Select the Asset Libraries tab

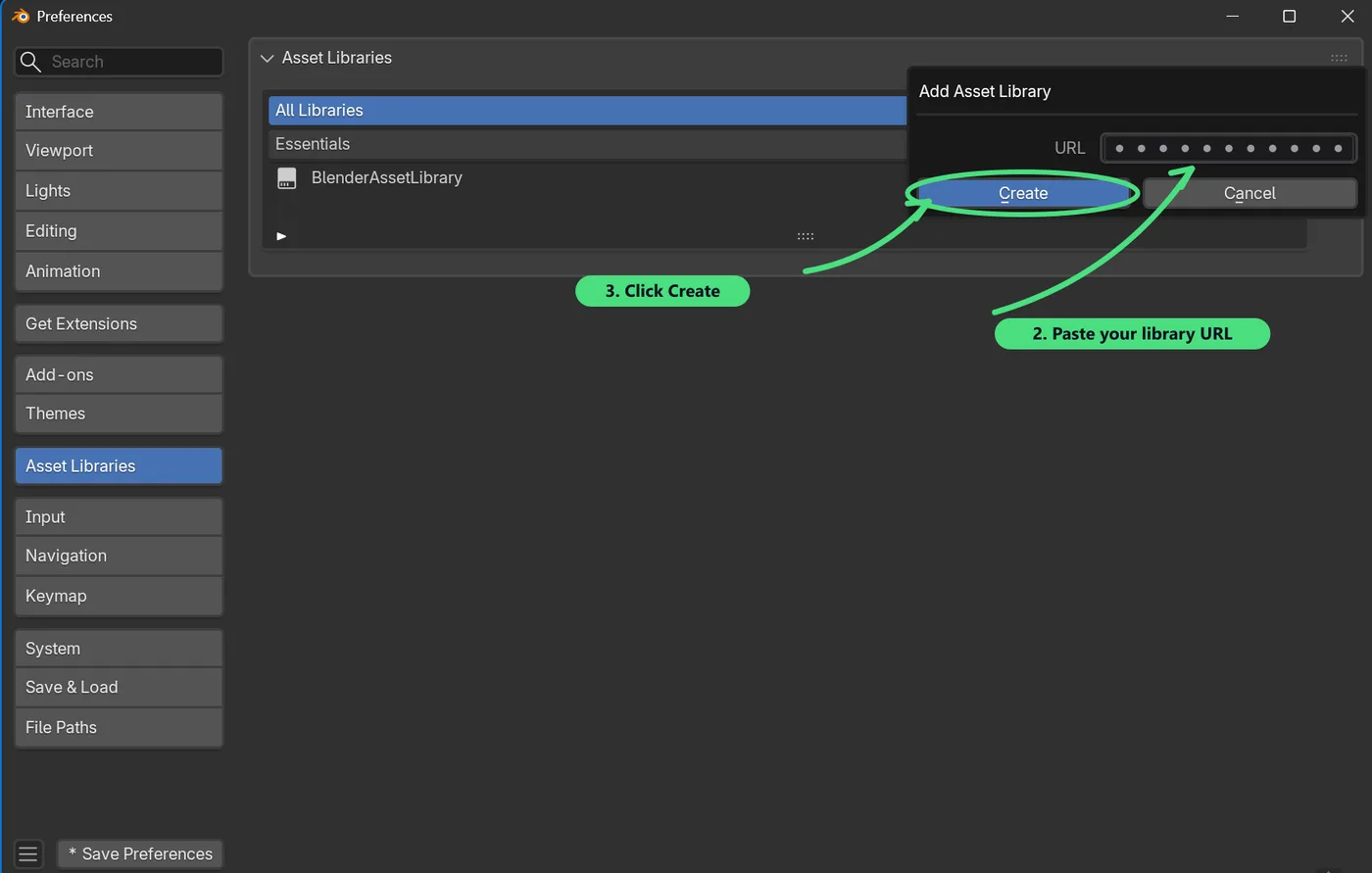click(x=119, y=465)
